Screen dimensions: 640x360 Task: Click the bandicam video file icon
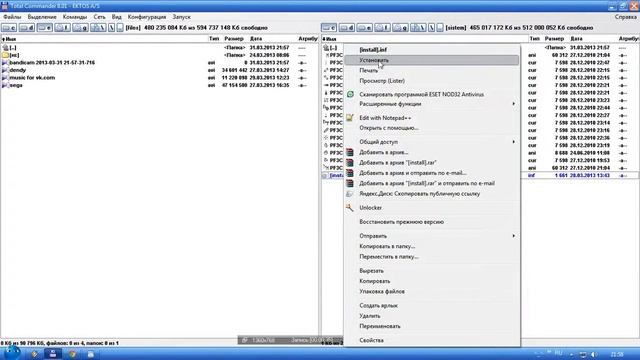click(5, 63)
